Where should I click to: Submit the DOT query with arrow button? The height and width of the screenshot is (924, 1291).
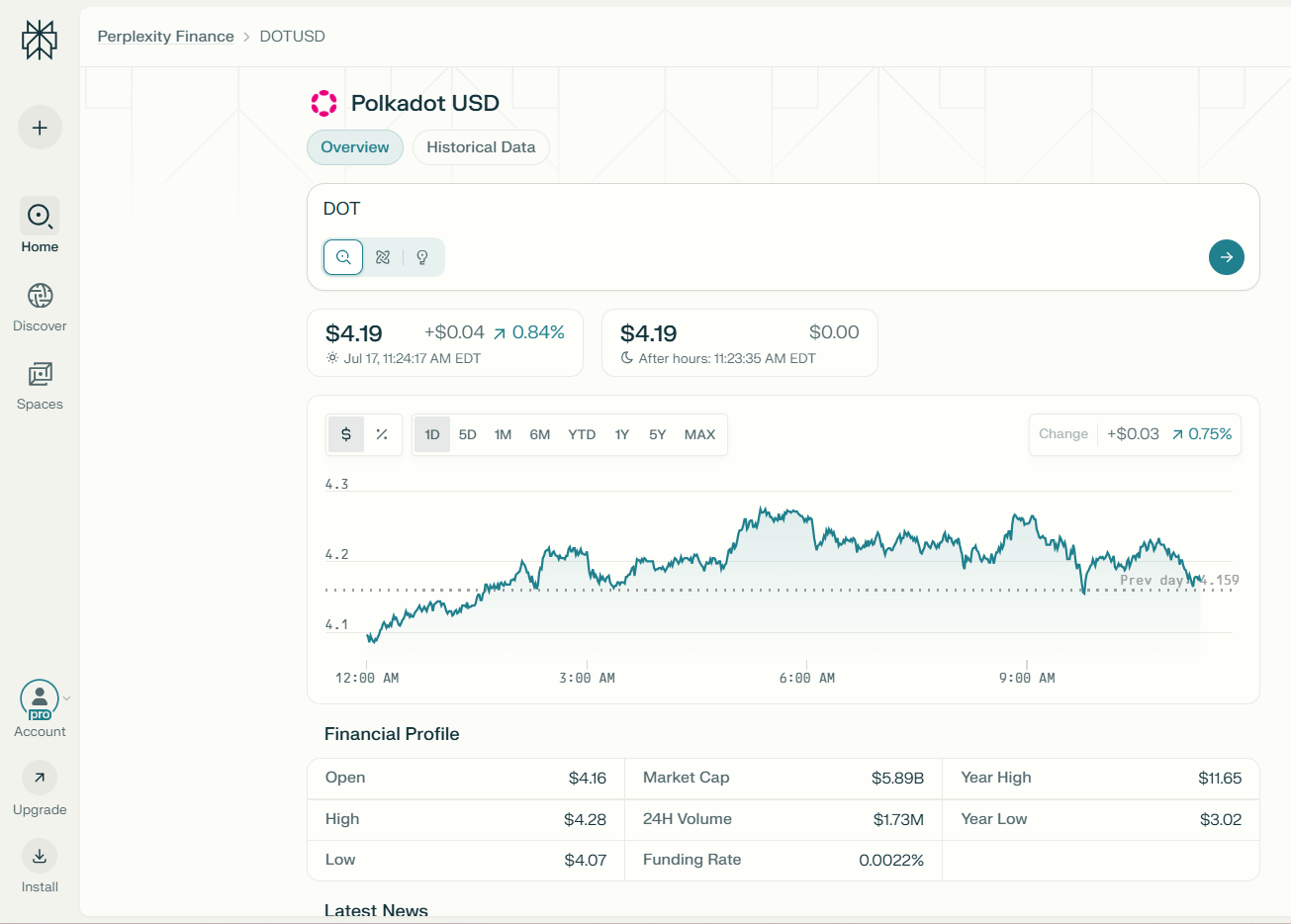[x=1227, y=257]
